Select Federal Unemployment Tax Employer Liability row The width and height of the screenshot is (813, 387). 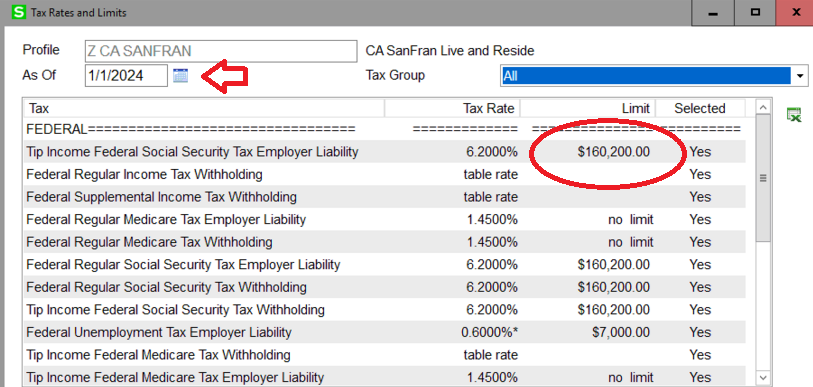pyautogui.click(x=385, y=332)
